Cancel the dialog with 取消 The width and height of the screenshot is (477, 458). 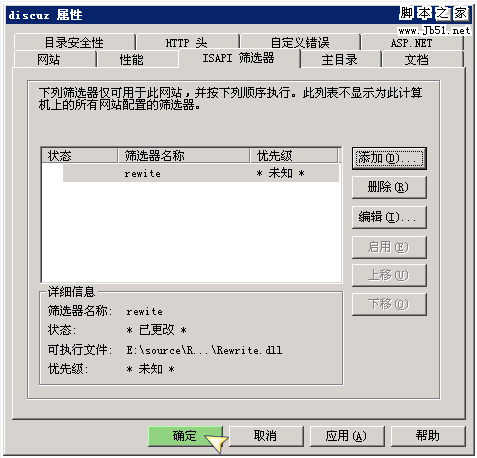coord(266,436)
